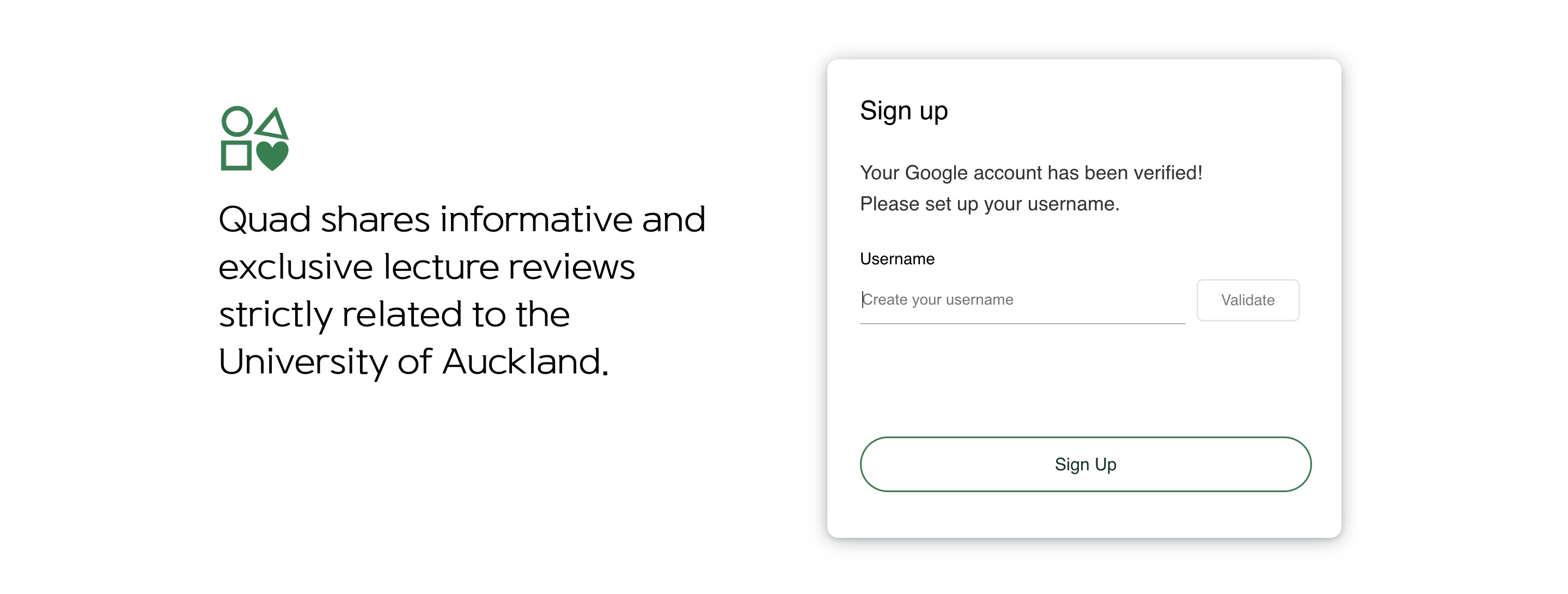Viewport: 1568px width, 594px height.
Task: Click "Please set up your username" text
Action: 989,204
